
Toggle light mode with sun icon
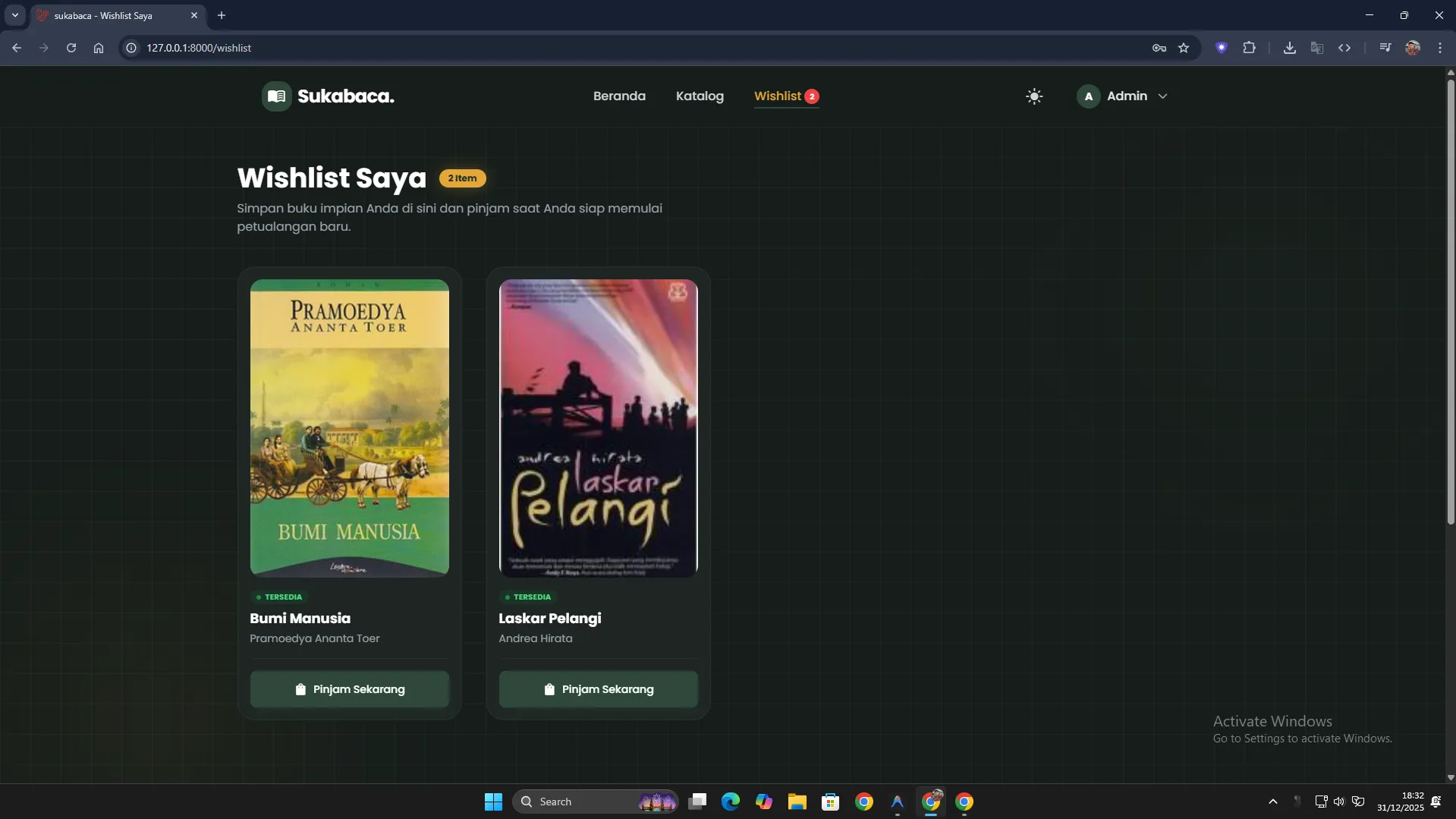point(1033,96)
